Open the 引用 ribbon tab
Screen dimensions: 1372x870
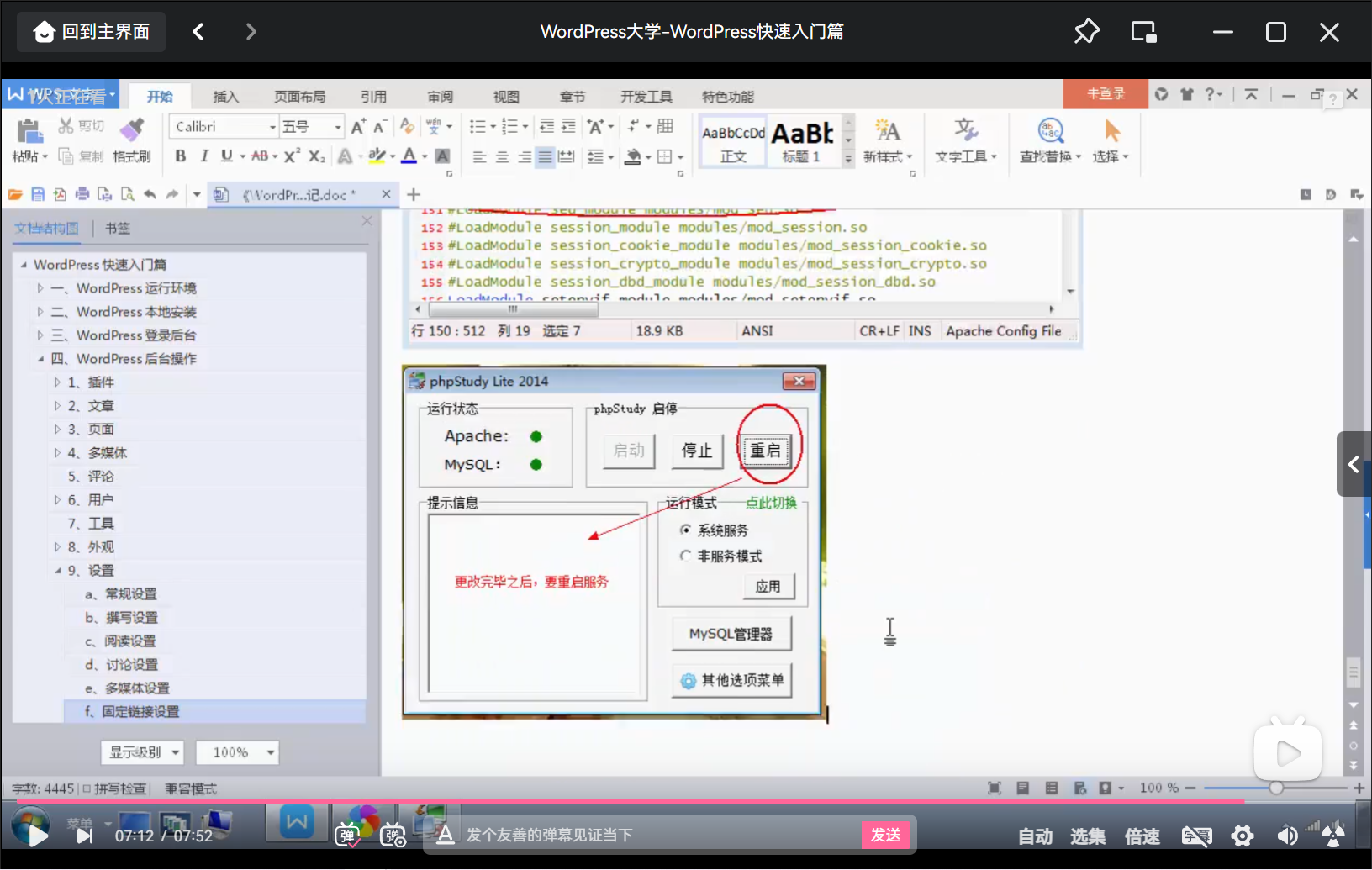pos(374,97)
